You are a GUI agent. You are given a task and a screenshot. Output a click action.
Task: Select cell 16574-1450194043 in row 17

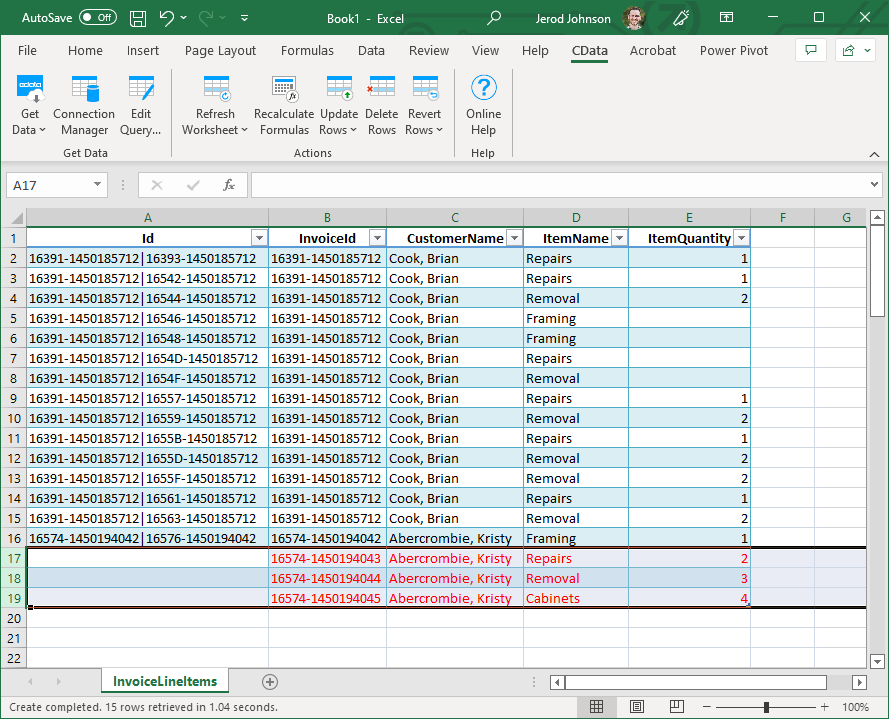pyautogui.click(x=327, y=559)
